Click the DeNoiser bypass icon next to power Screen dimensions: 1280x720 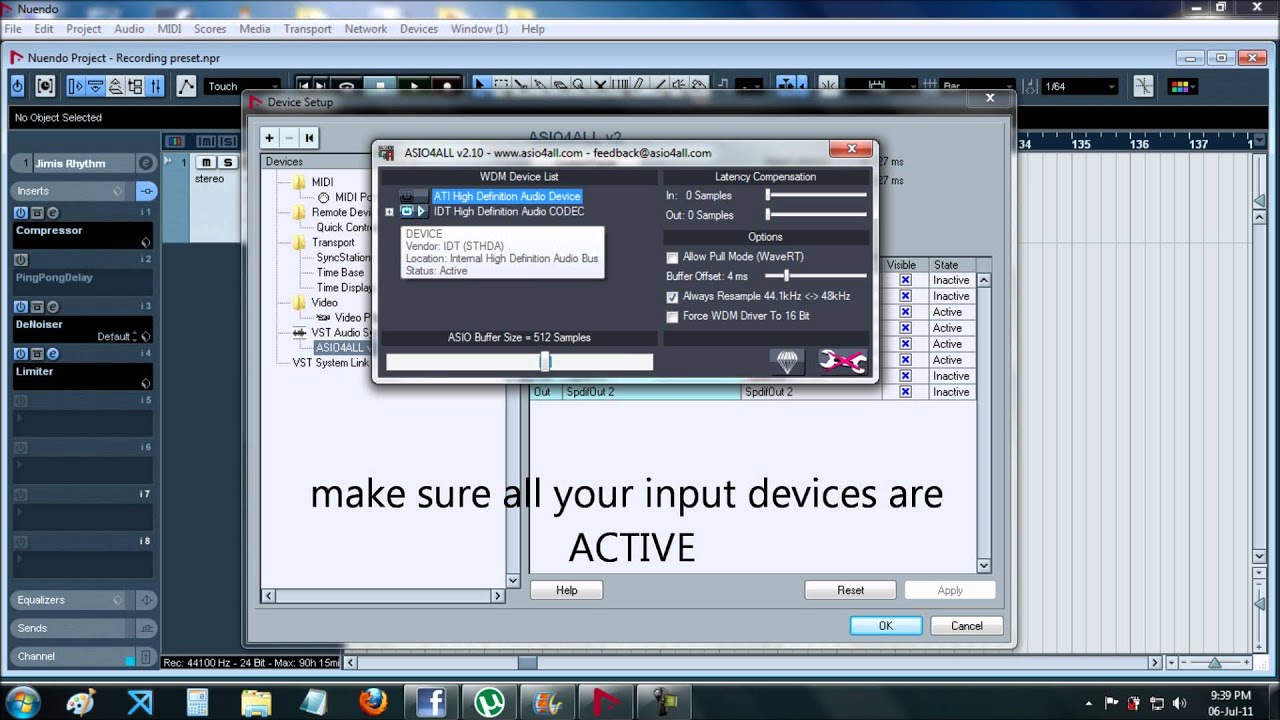[37, 307]
